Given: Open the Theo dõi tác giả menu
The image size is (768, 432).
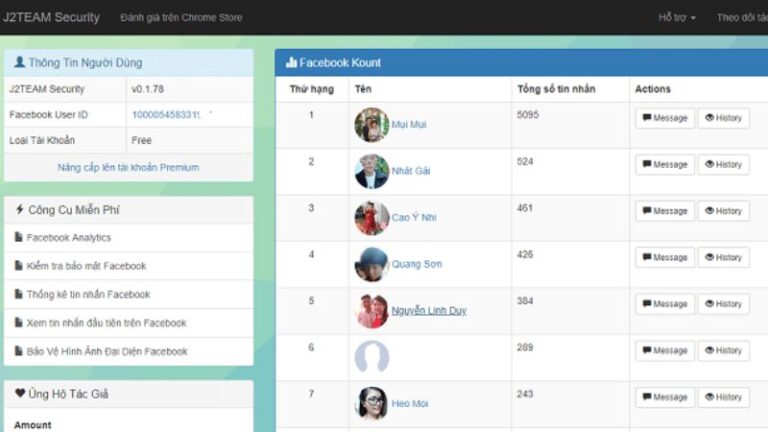Looking at the screenshot, I should coord(741,17).
